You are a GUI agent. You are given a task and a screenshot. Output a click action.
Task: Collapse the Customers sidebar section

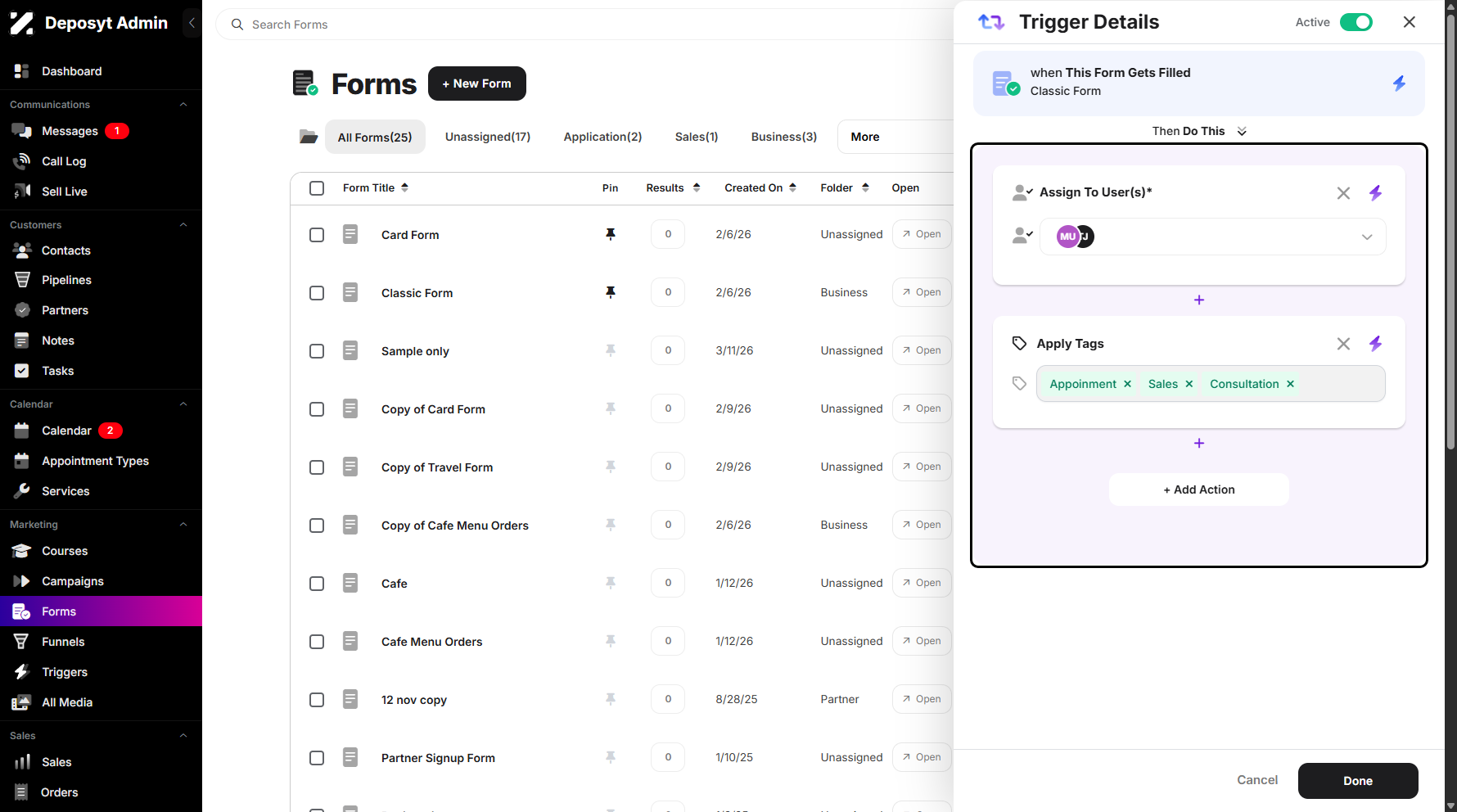coord(183,225)
